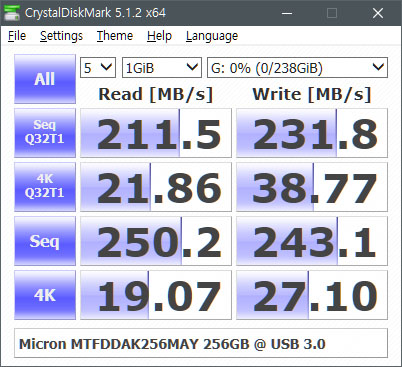The image size is (402, 367).
Task: Open the test size dropdown showing 1GiB
Action: 162,68
